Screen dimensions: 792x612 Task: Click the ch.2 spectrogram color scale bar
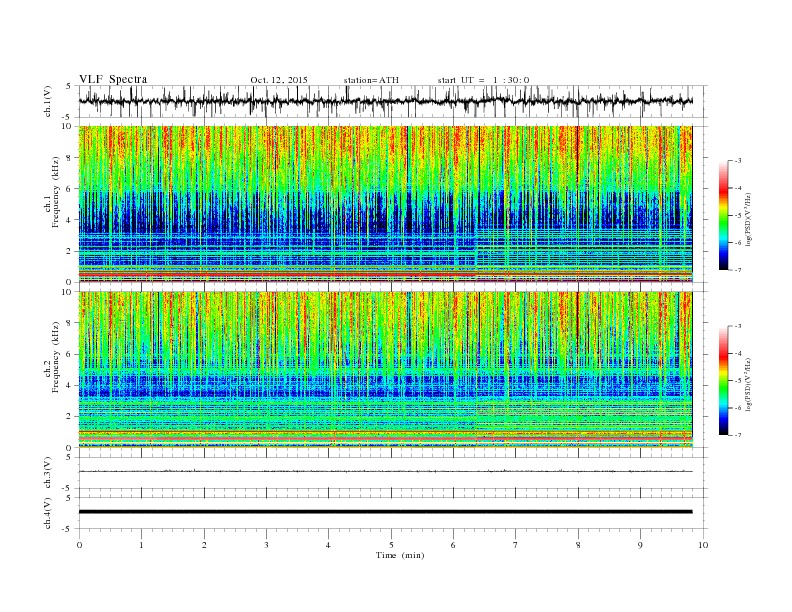(x=723, y=380)
